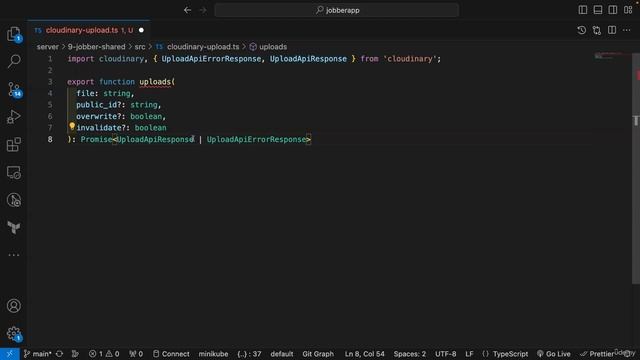Click the jobberapp command center search box
The image size is (640, 360).
click(337, 10)
